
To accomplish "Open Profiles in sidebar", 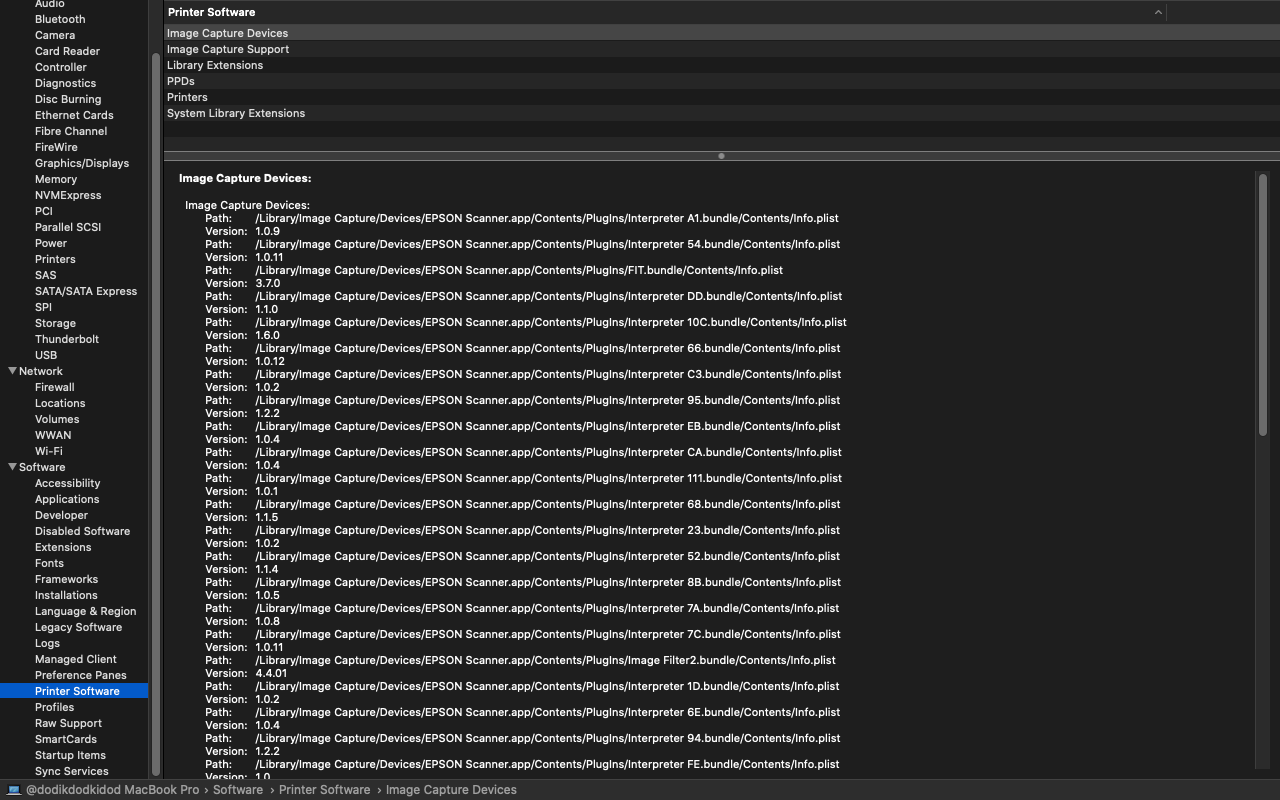I will click(x=55, y=707).
